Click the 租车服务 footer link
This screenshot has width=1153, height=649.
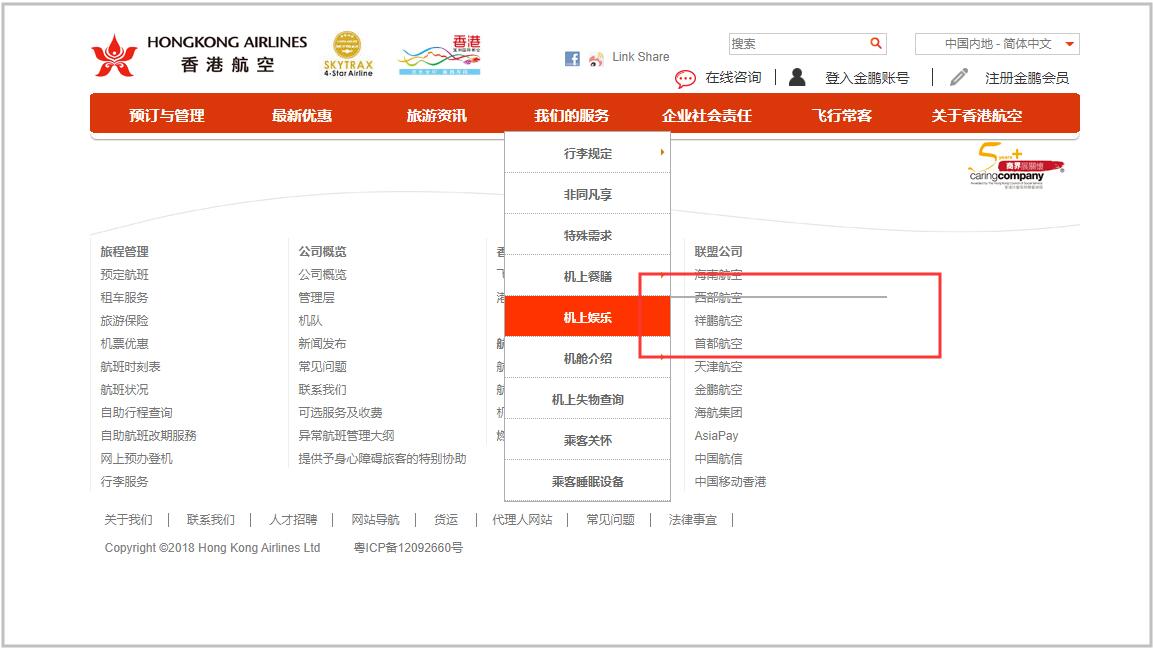(124, 298)
